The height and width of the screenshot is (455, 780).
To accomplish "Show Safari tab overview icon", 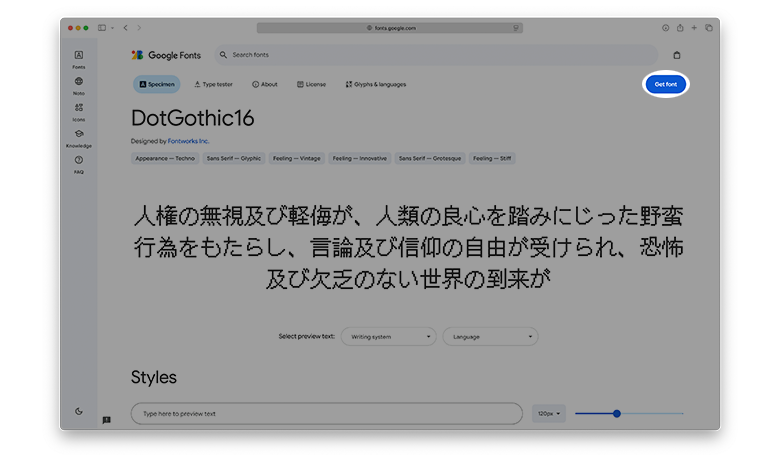I will 709,28.
